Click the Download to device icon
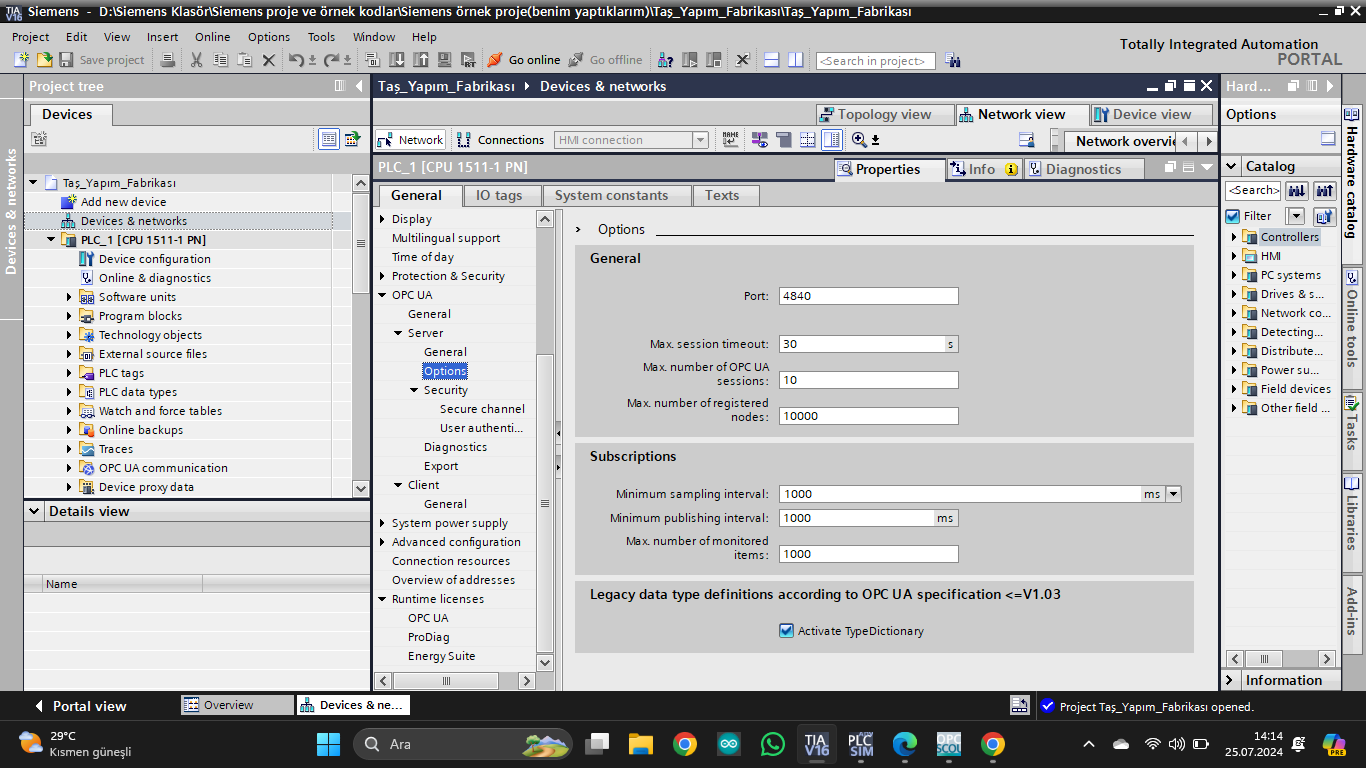 pos(397,60)
